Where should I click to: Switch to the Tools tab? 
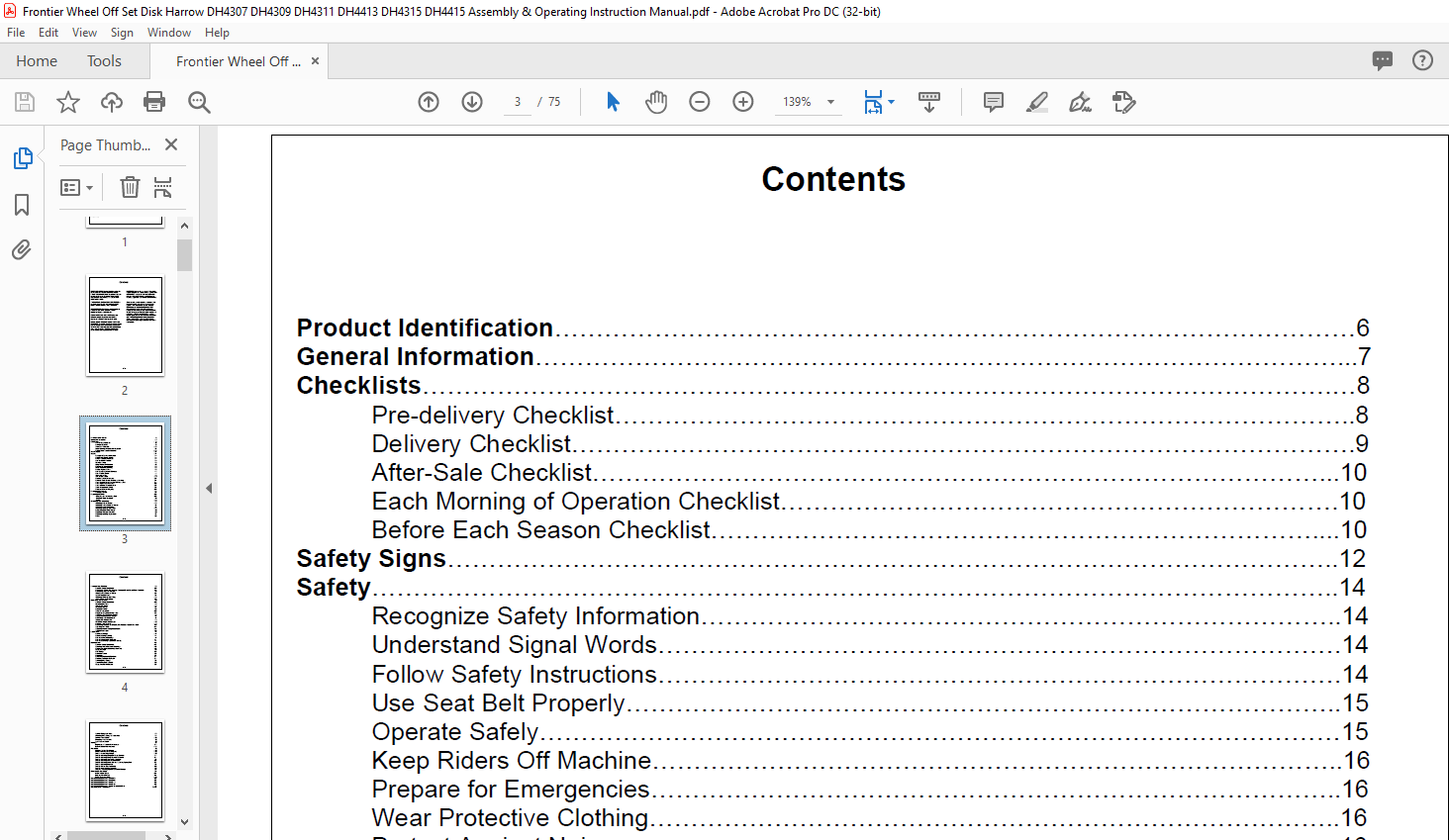104,61
